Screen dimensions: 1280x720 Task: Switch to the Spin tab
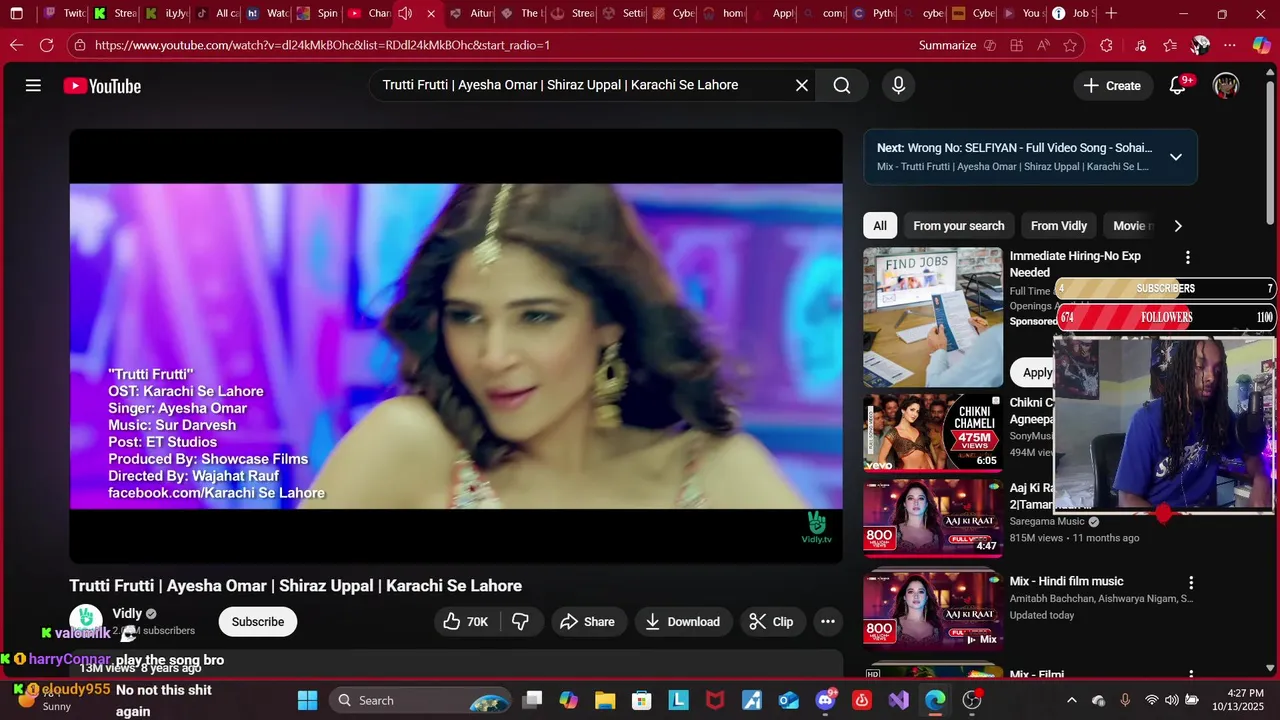pos(317,14)
